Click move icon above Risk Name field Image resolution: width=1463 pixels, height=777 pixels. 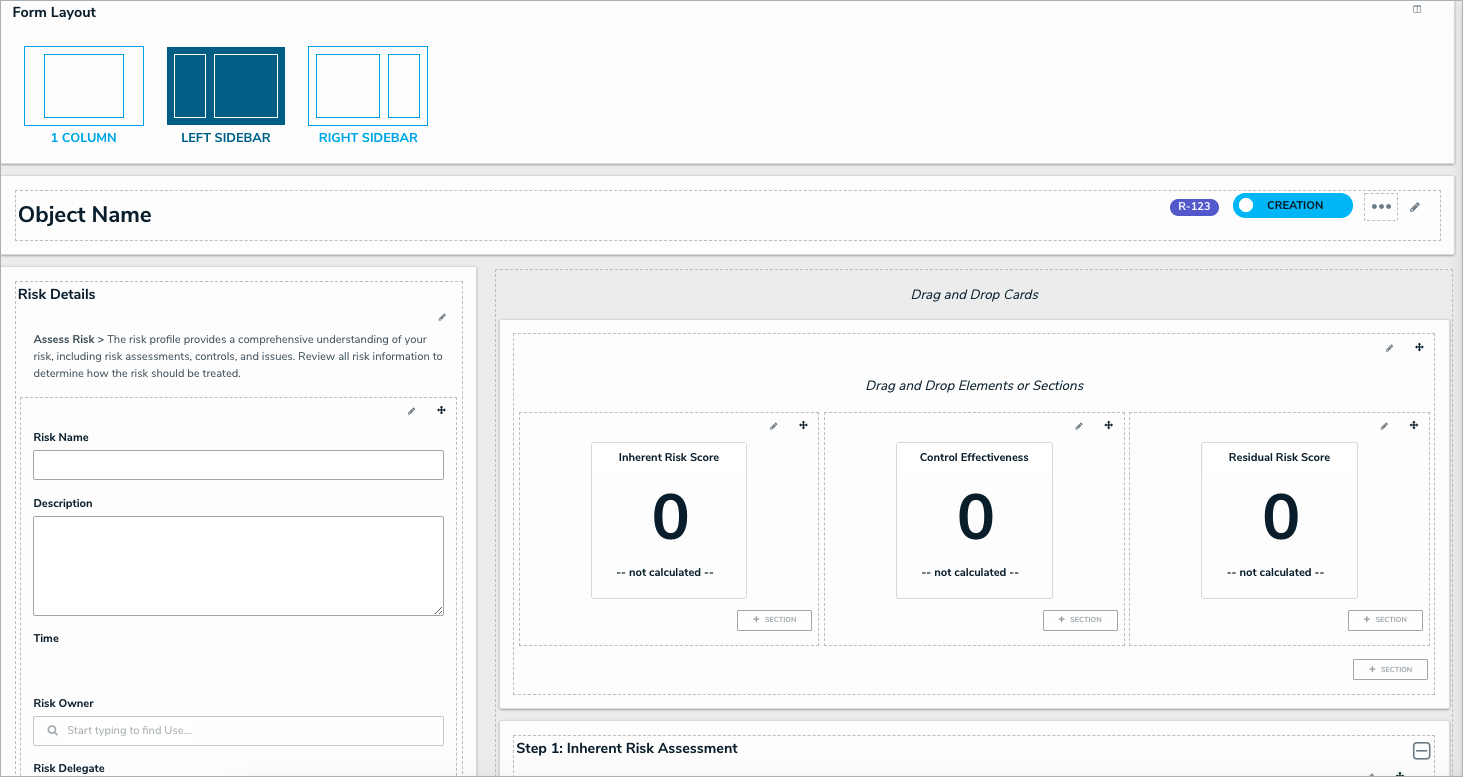coord(441,411)
